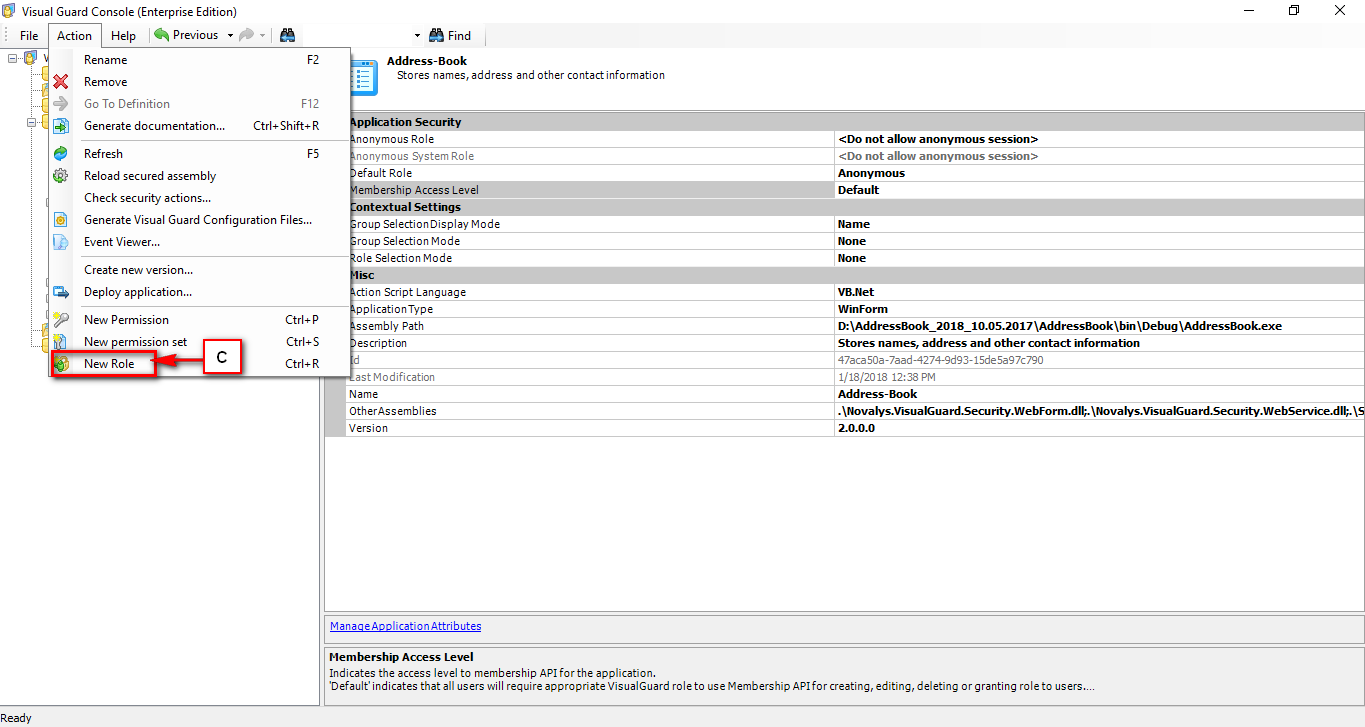The height and width of the screenshot is (727, 1365).
Task: Click the Deploy application arrow icon
Action: click(x=60, y=291)
